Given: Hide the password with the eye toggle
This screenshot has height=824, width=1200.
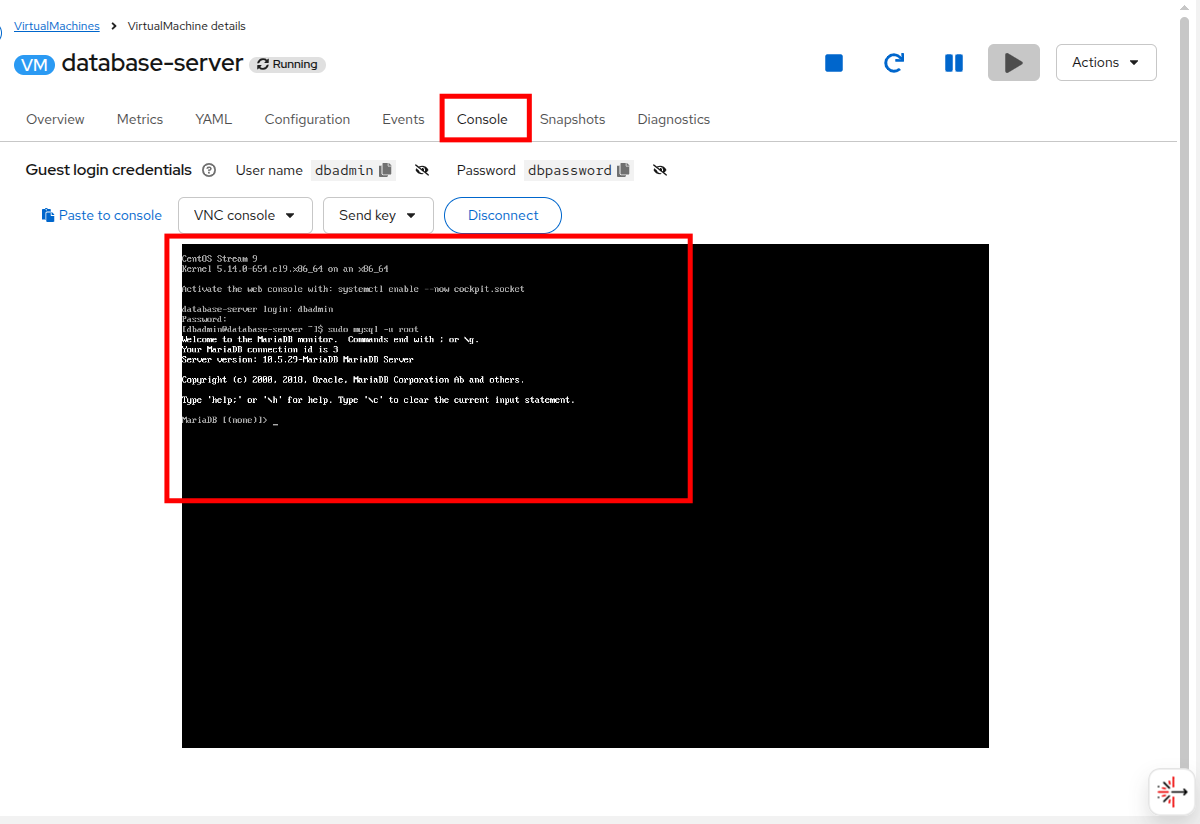Looking at the screenshot, I should [x=660, y=170].
